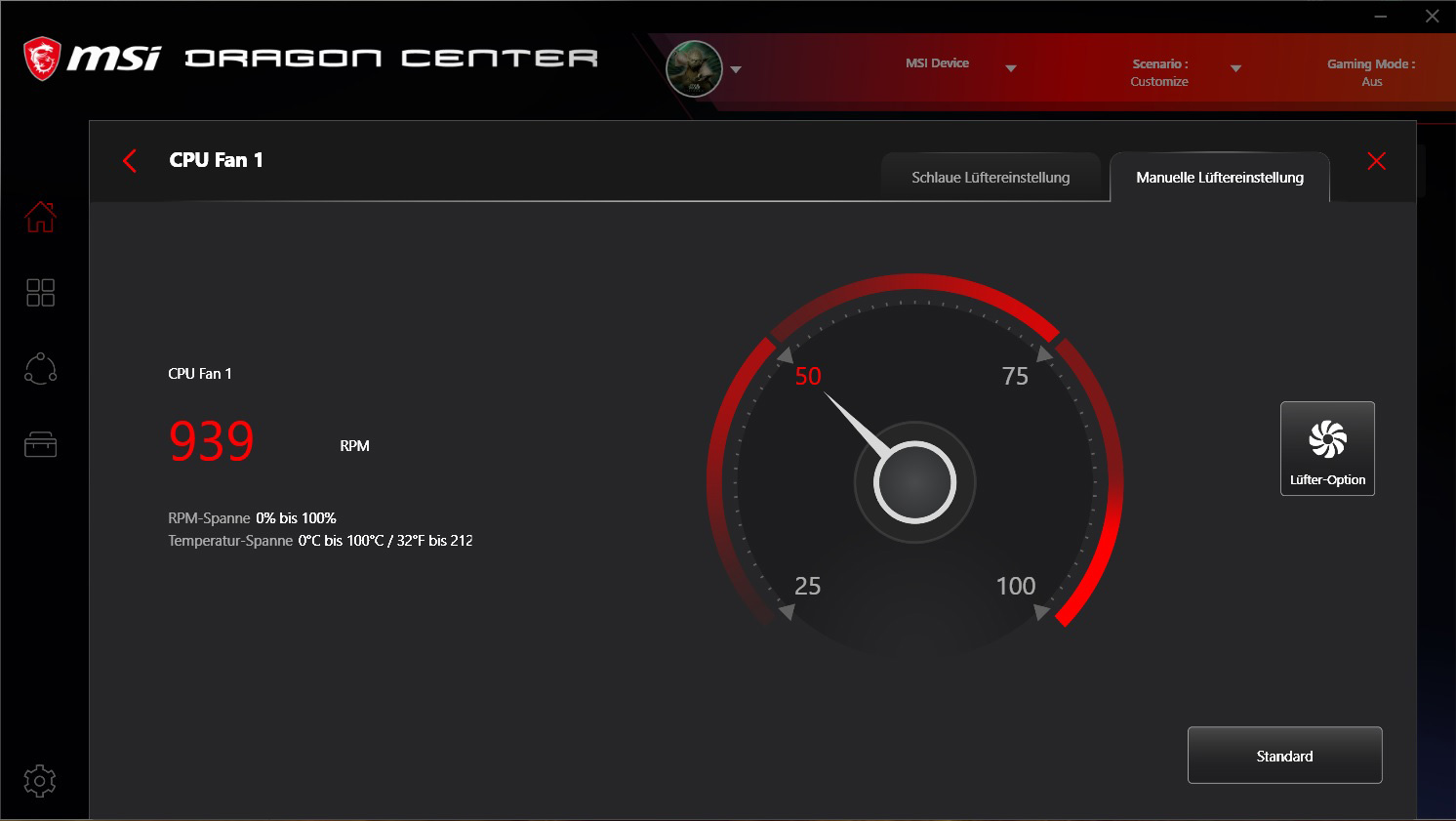This screenshot has height=821, width=1456.
Task: Go to the Home sidebar icon
Action: click(40, 217)
